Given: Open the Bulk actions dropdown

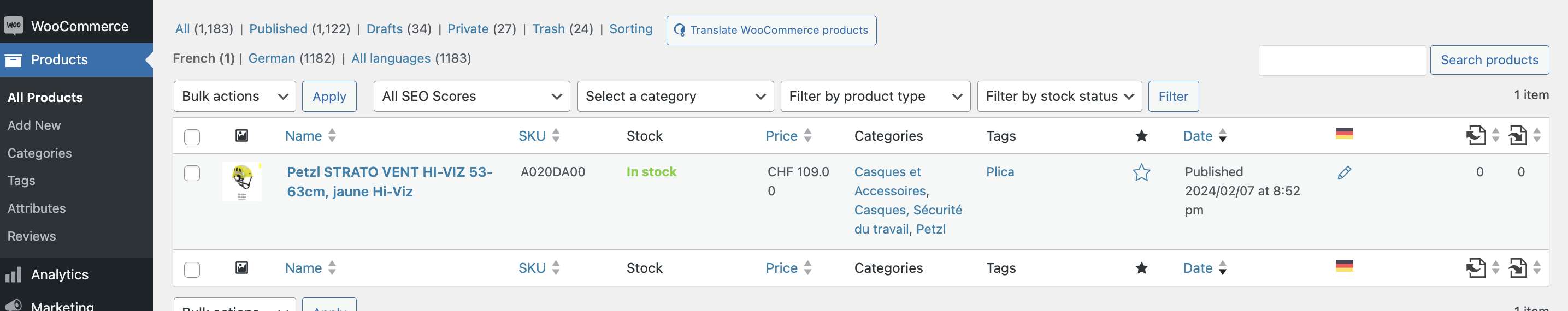Looking at the screenshot, I should (234, 96).
